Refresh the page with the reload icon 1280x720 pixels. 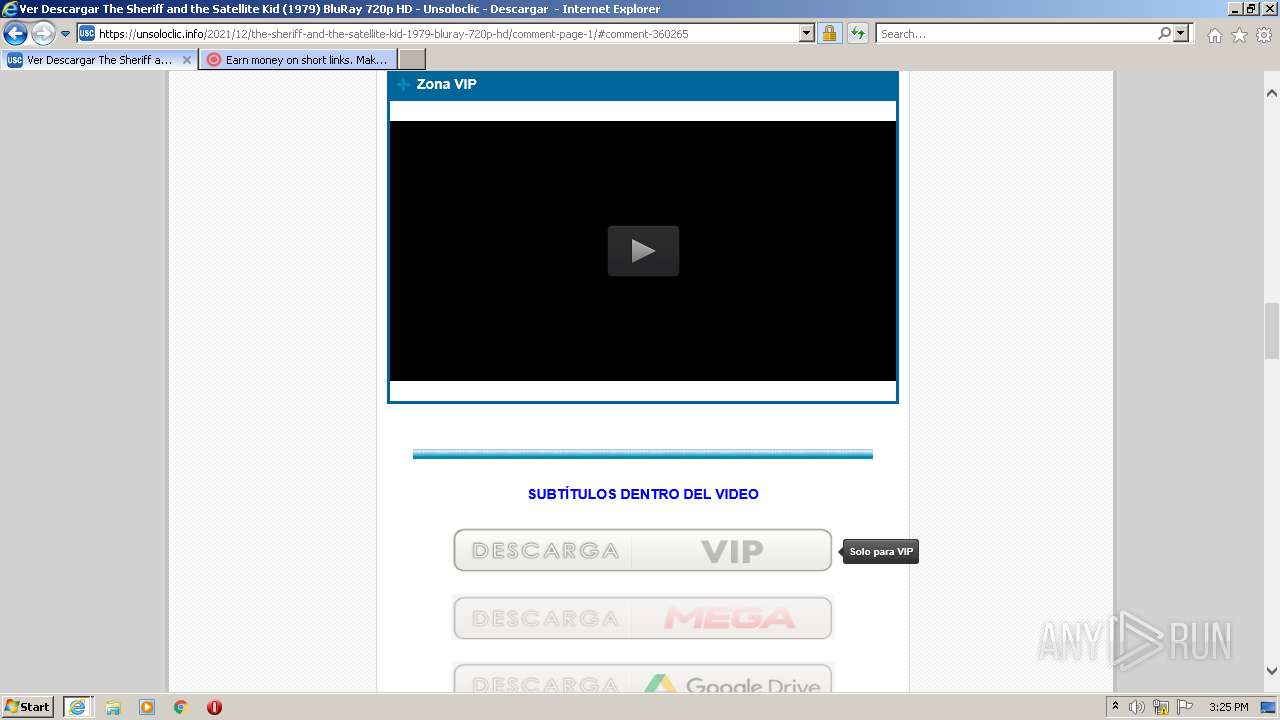[x=857, y=34]
